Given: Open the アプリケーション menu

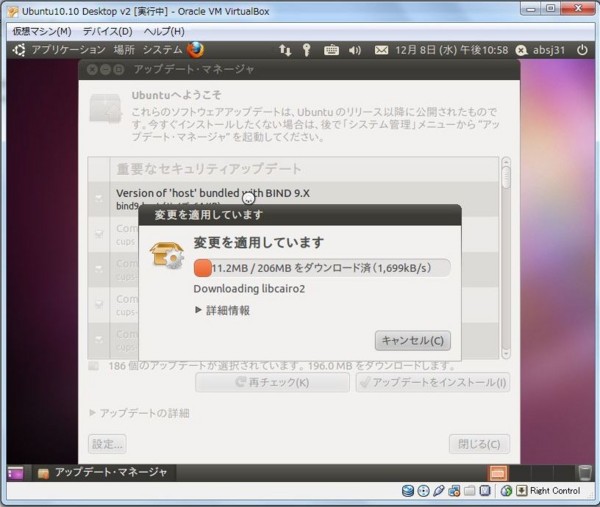Looking at the screenshot, I should (68, 50).
